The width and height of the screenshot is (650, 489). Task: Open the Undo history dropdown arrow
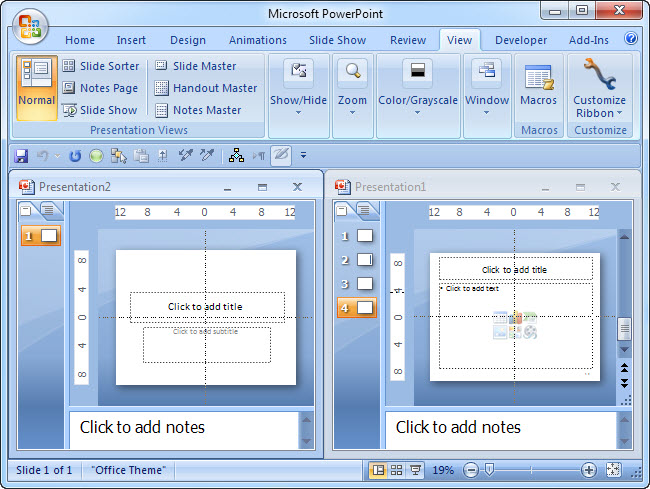(57, 156)
